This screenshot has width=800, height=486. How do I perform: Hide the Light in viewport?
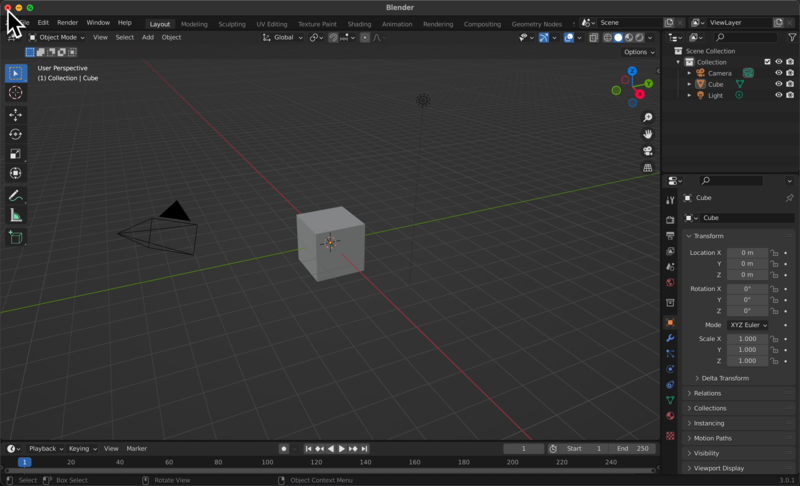(779, 95)
